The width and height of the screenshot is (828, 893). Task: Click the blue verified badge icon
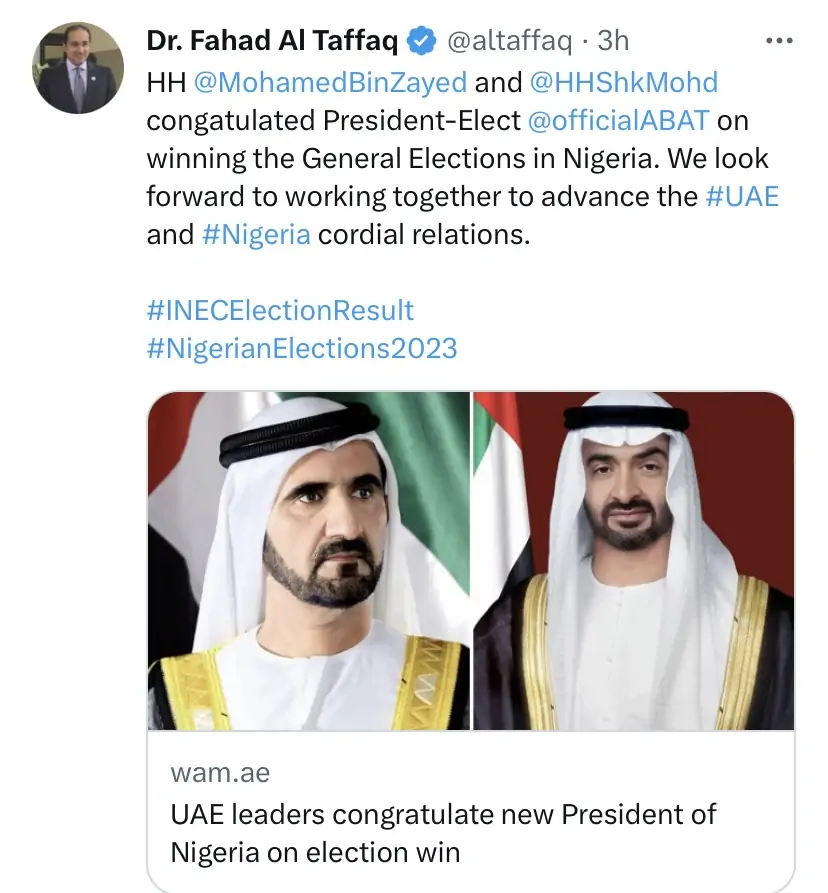423,41
